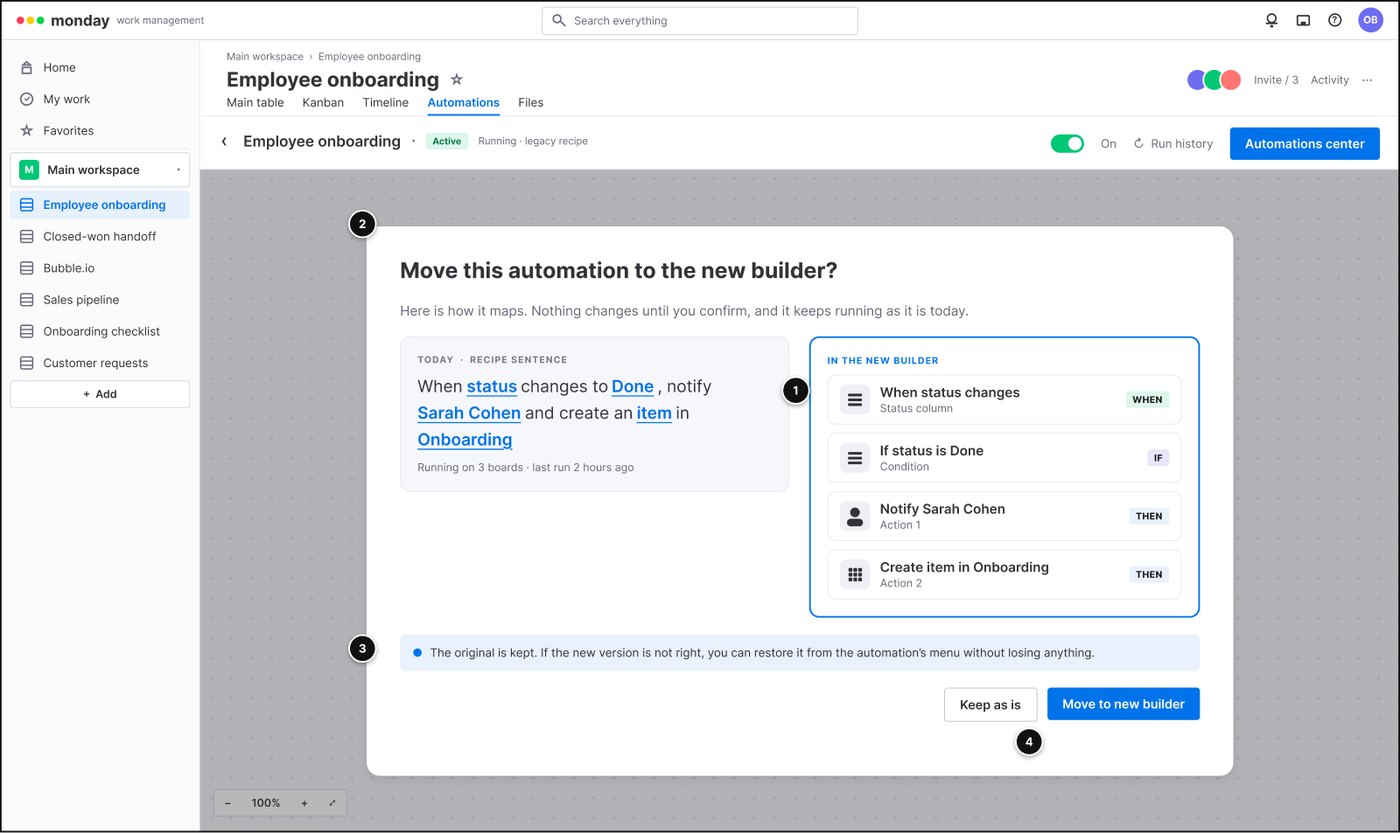Open the Employee onboarding automation name dropdown
The width and height of the screenshot is (1400, 833).
pos(413,142)
